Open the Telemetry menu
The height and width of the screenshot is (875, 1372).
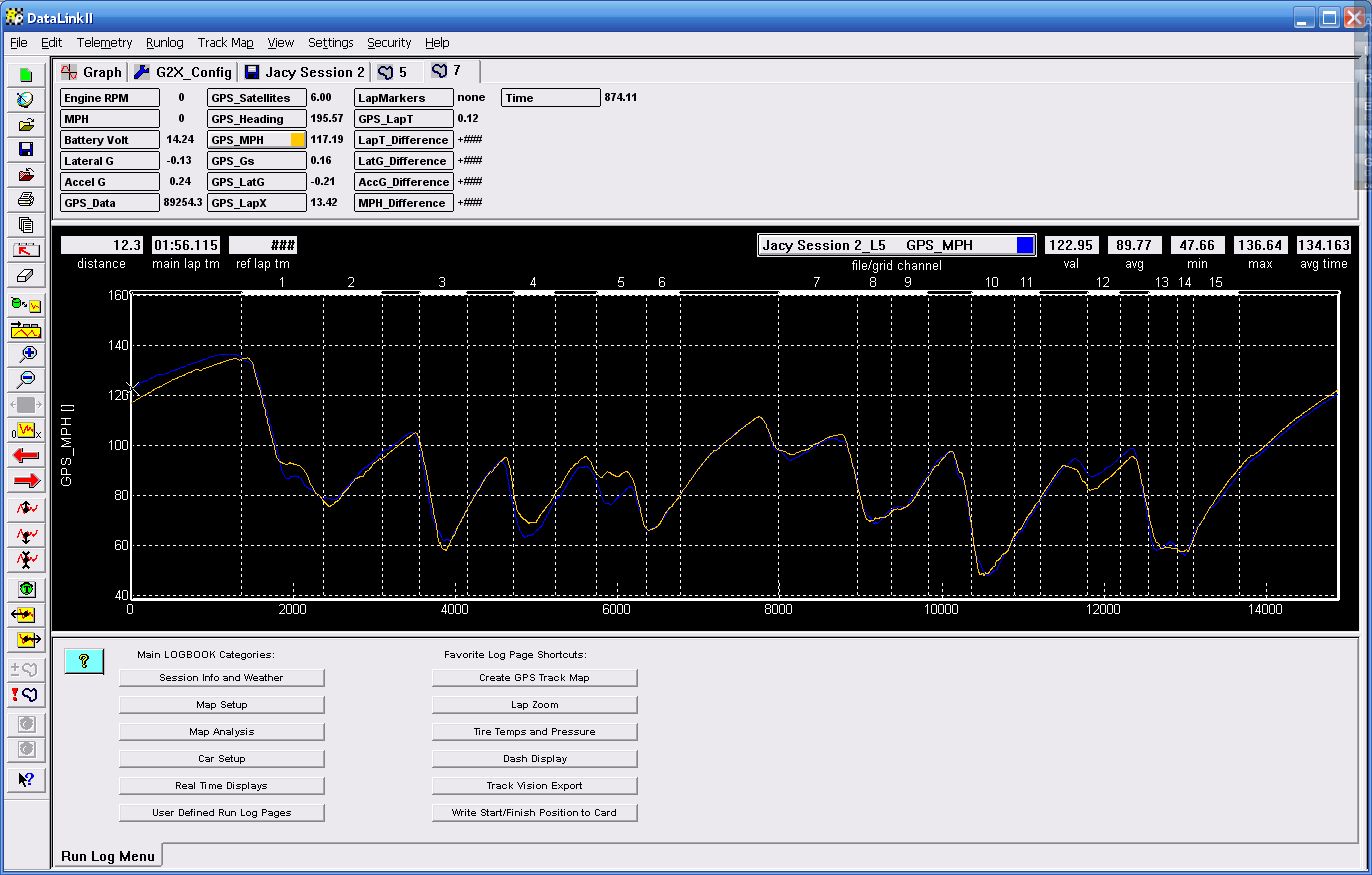click(104, 43)
